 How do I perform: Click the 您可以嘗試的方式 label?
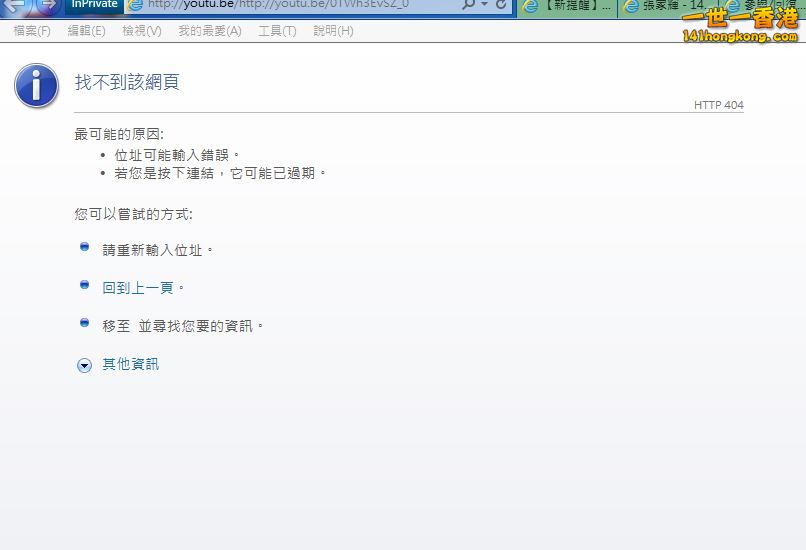click(133, 214)
